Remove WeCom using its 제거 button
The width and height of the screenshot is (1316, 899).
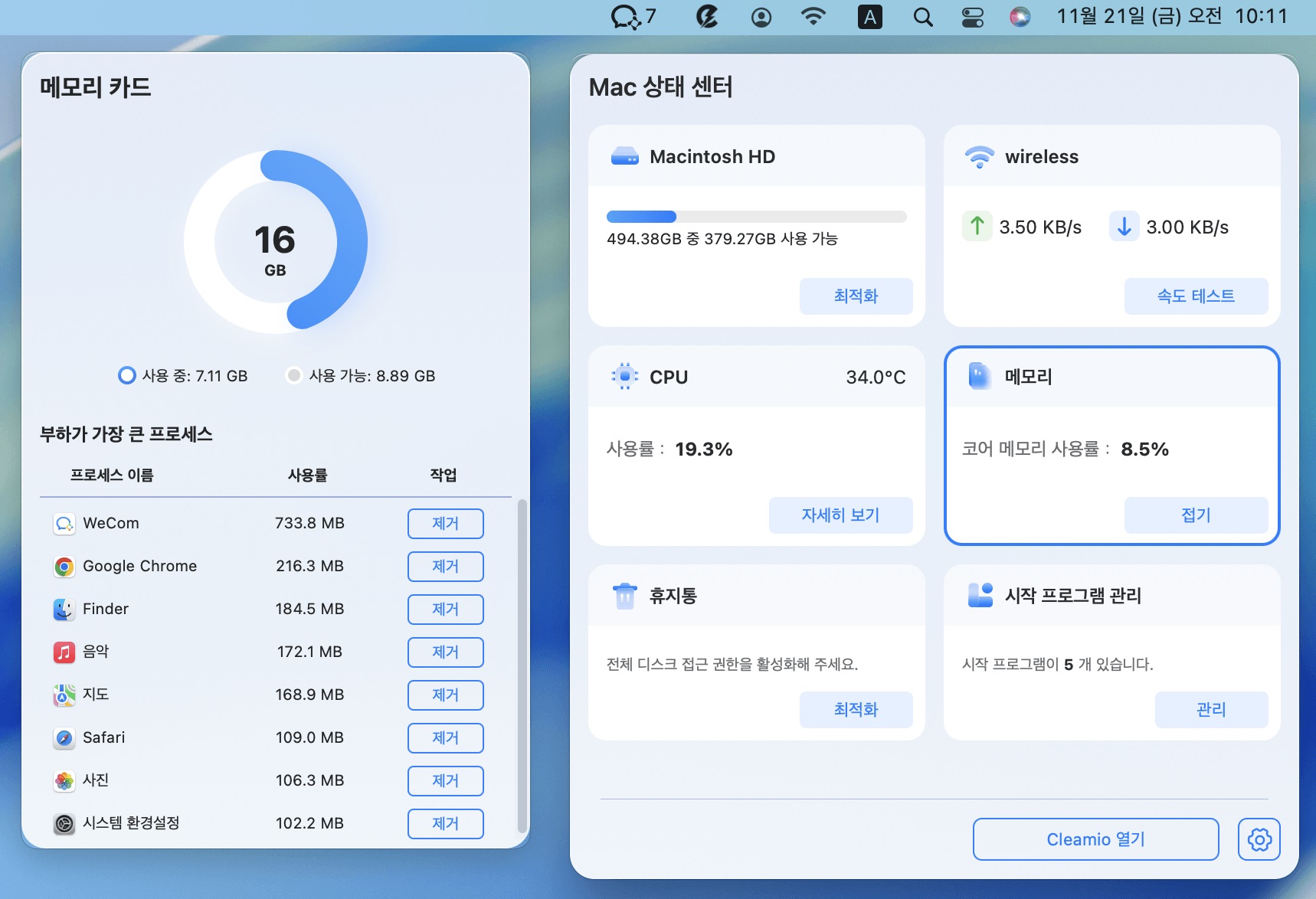445,523
